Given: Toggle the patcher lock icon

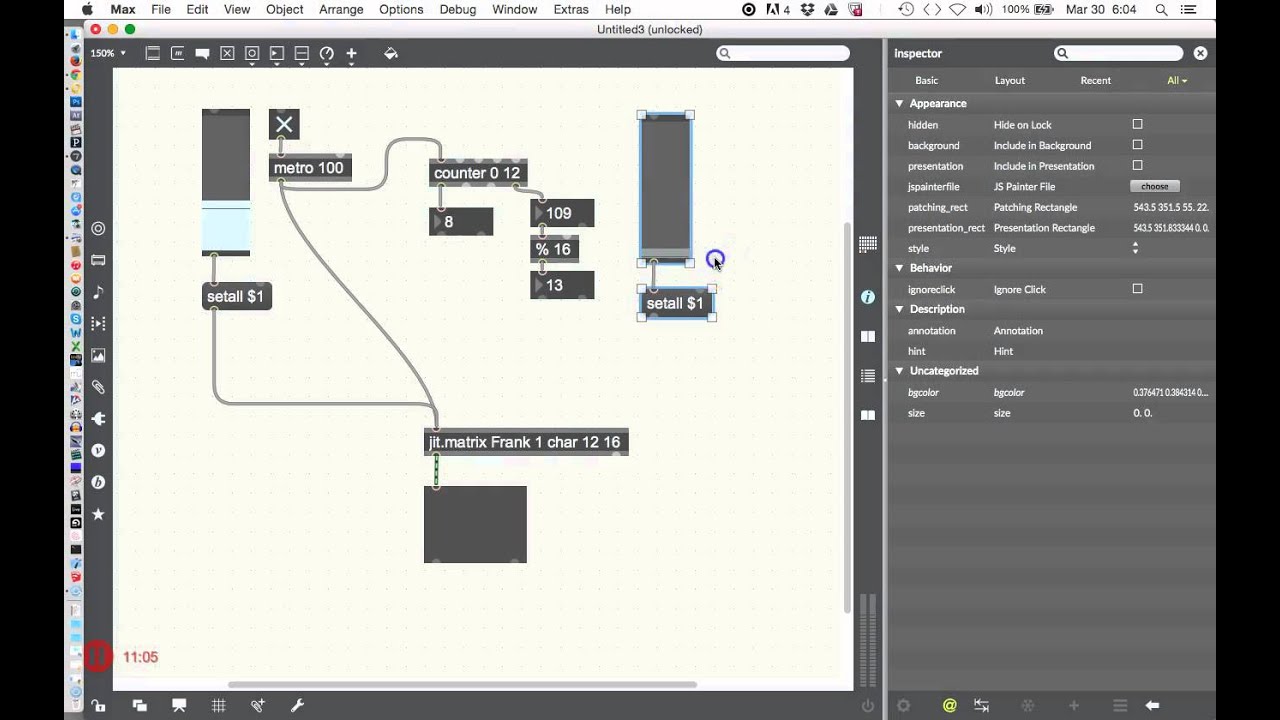Looking at the screenshot, I should (98, 705).
